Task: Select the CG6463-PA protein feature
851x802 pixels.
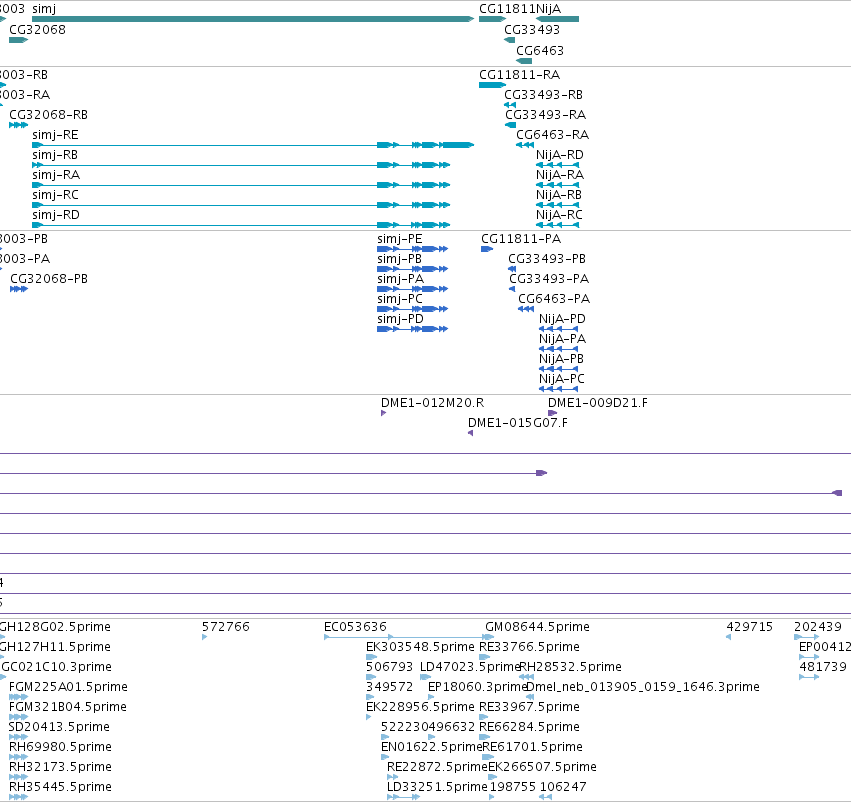Action: [x=526, y=309]
